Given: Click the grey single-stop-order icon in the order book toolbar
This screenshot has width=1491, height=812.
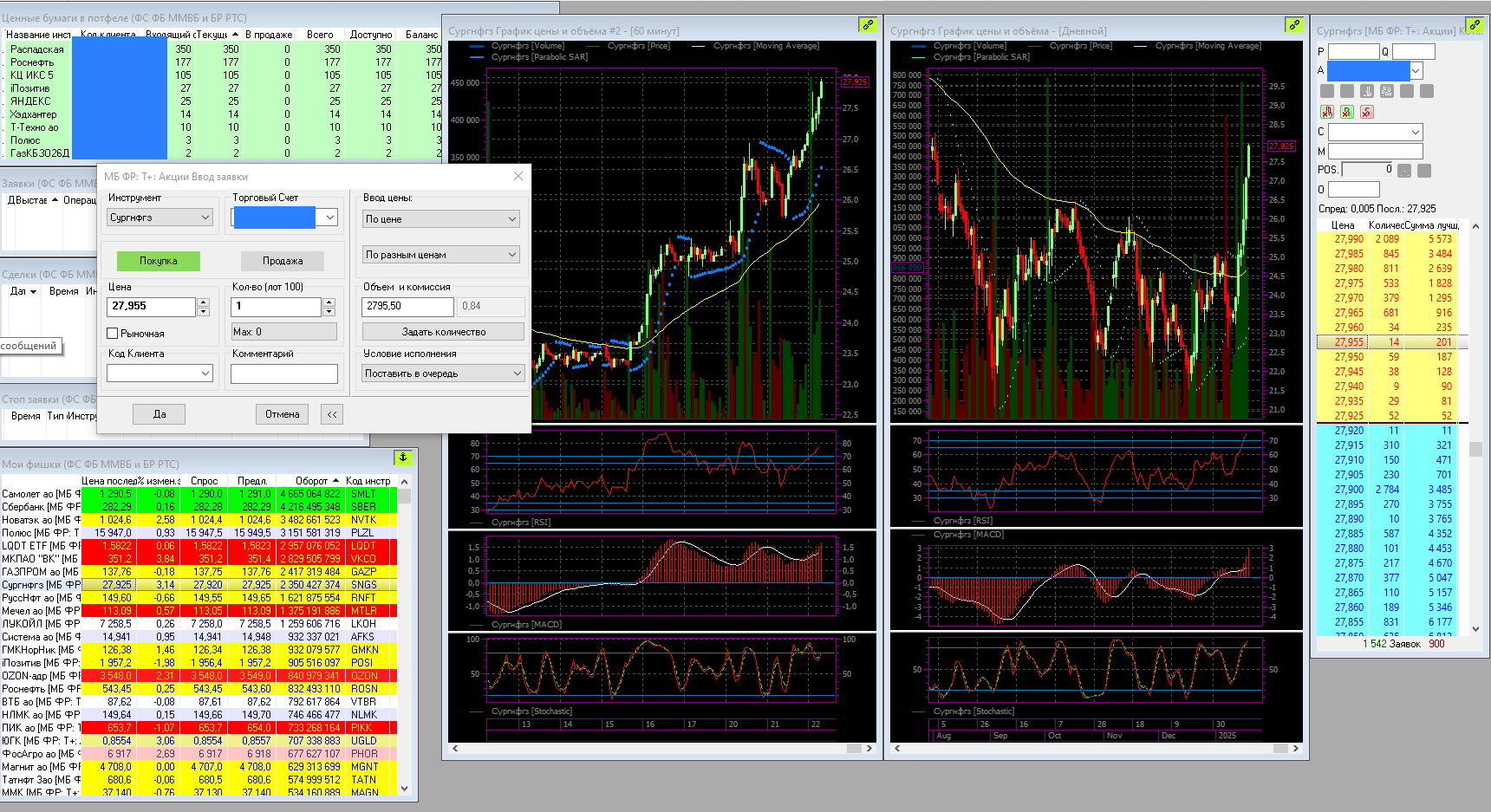Looking at the screenshot, I should pos(1367,91).
